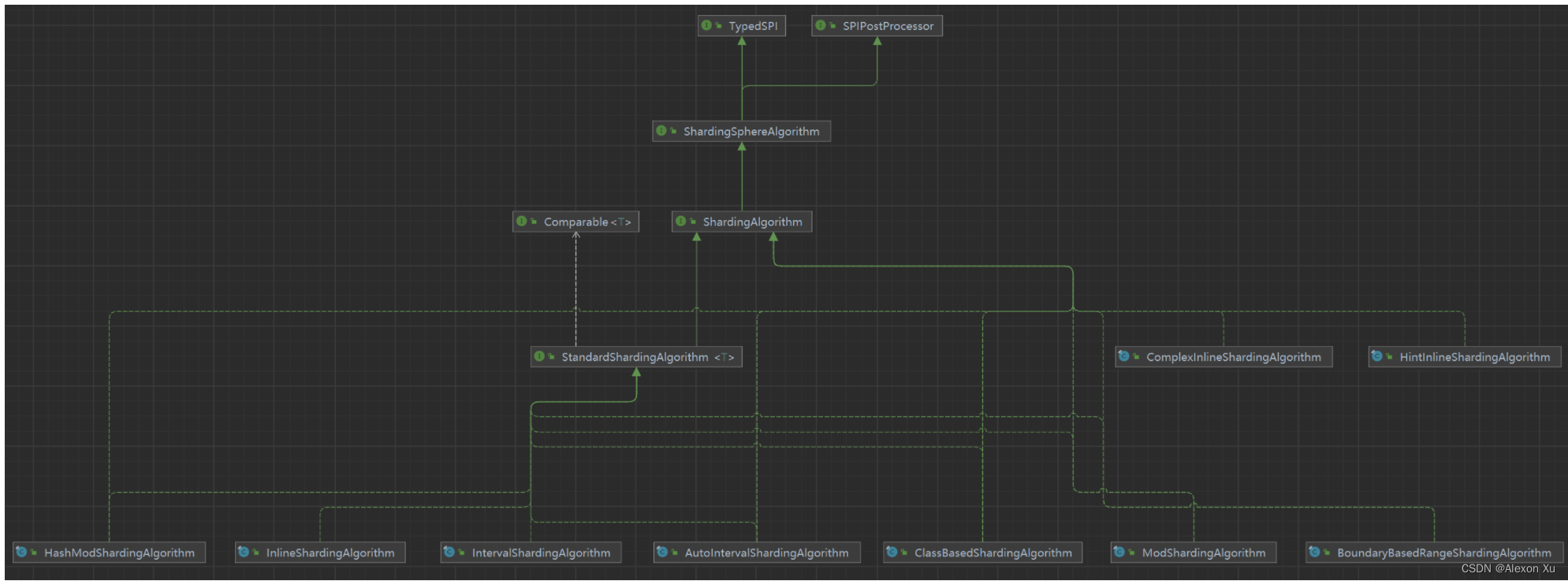Select the StandardShardingAlgorithm <T> node label
Screen dimensions: 1568x581
[x=648, y=357]
